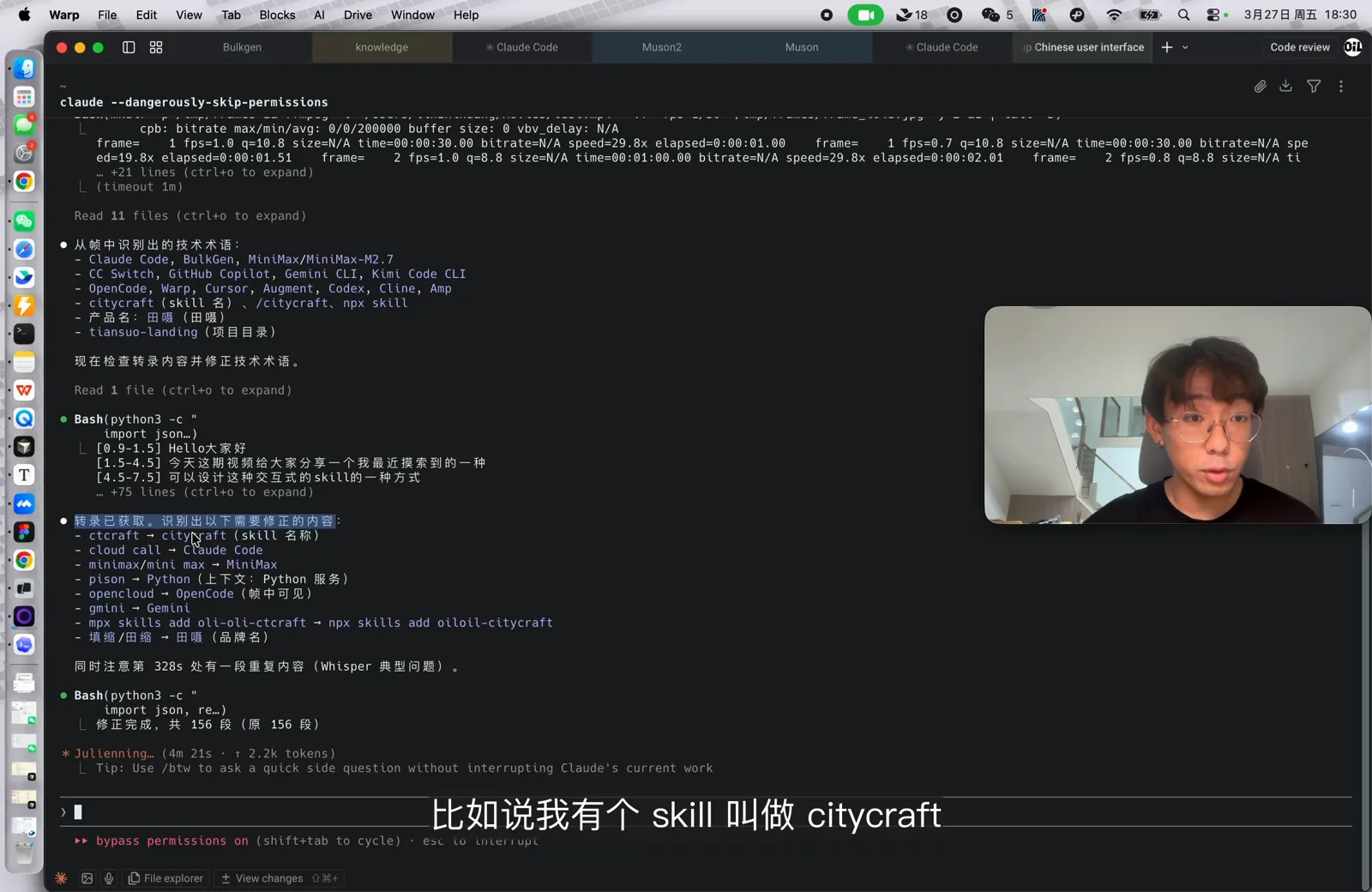Image resolution: width=1372 pixels, height=892 pixels.
Task: Open the Terminal app in the Dock
Action: coord(24,334)
